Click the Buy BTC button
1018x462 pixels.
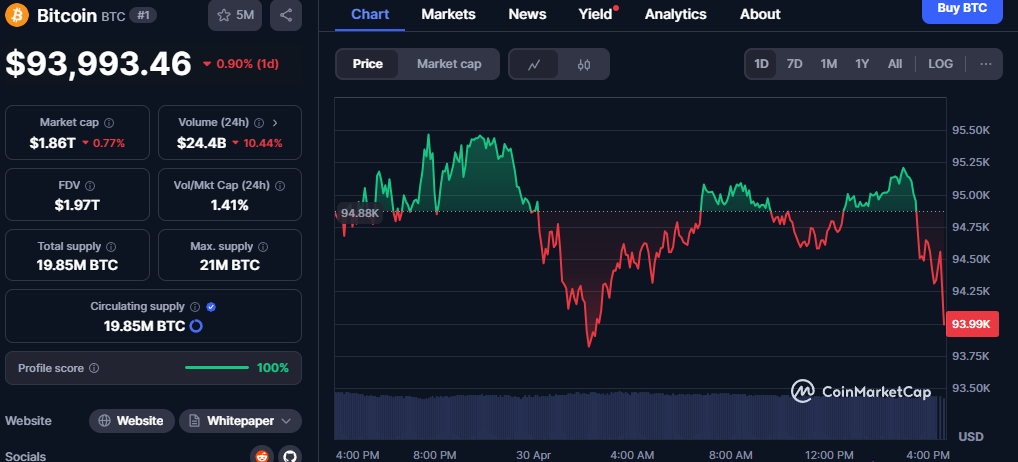962,9
